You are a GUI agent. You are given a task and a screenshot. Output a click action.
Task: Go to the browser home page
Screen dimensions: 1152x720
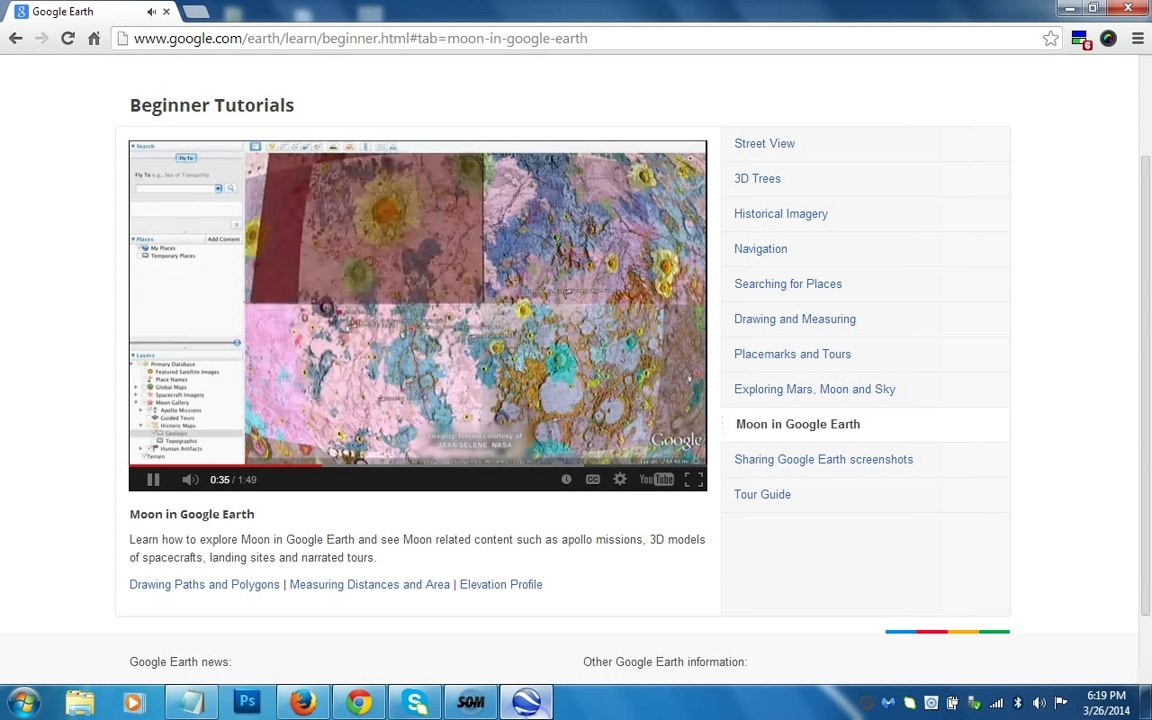pos(94,38)
